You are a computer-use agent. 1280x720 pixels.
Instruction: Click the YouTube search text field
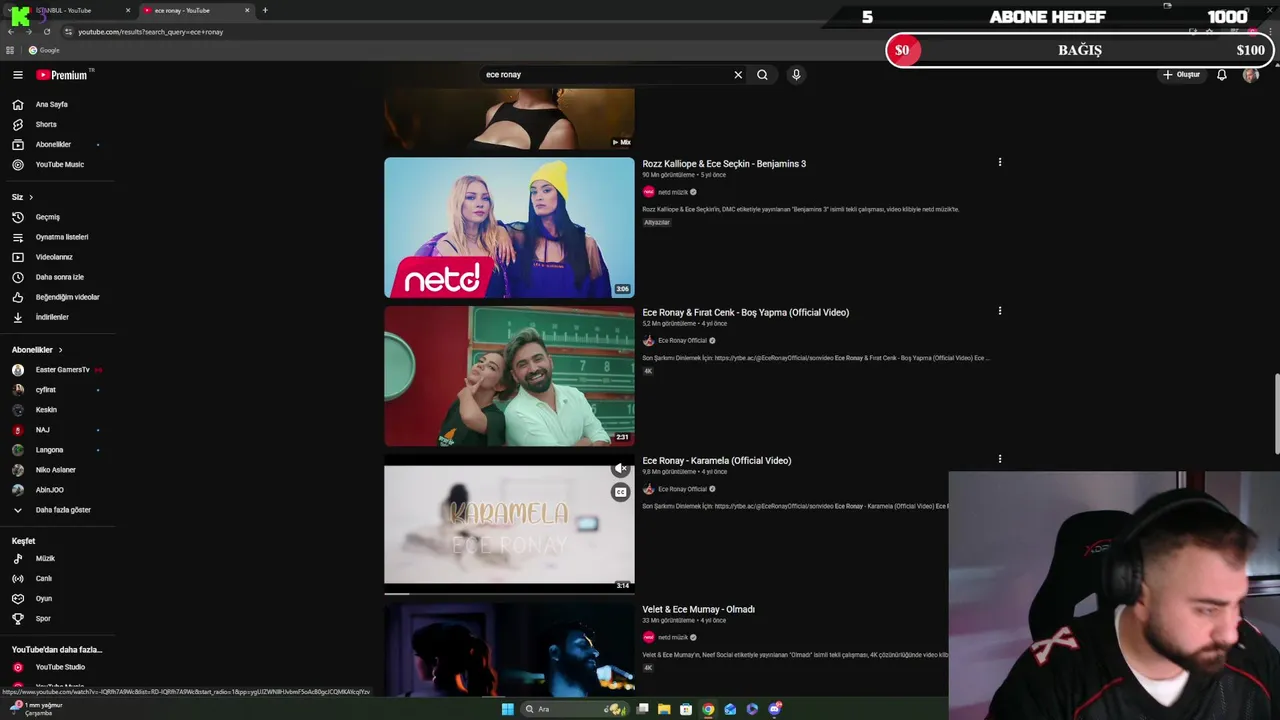click(605, 75)
